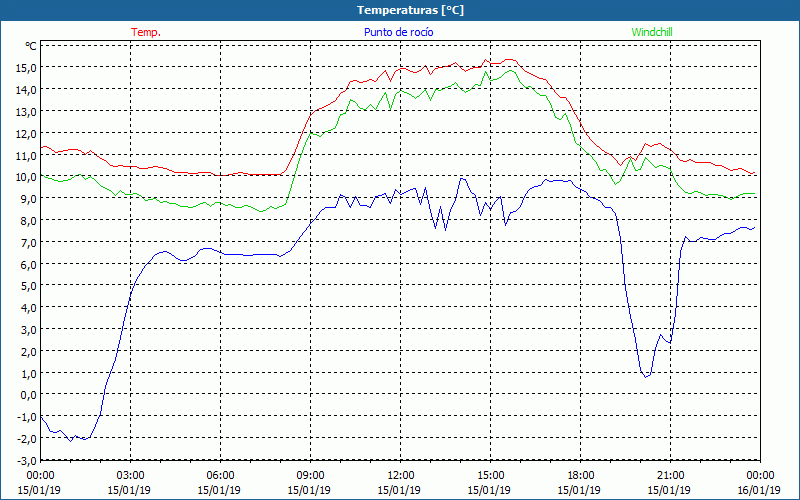Click the "2,0" y-axis value
This screenshot has height=500, width=800.
click(x=29, y=352)
